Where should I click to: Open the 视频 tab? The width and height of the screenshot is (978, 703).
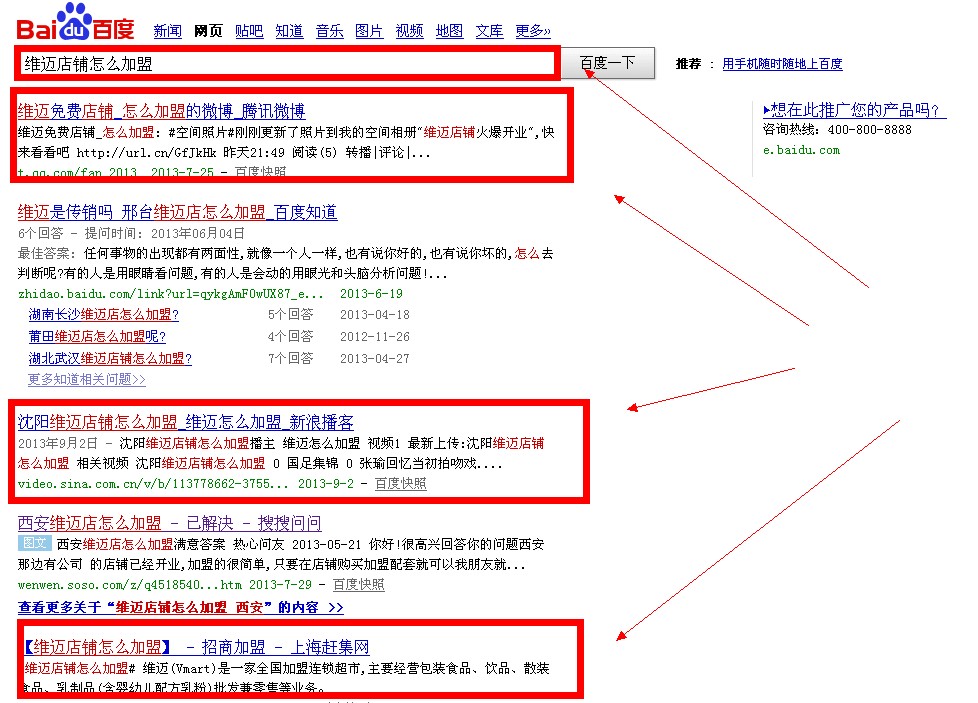[409, 31]
